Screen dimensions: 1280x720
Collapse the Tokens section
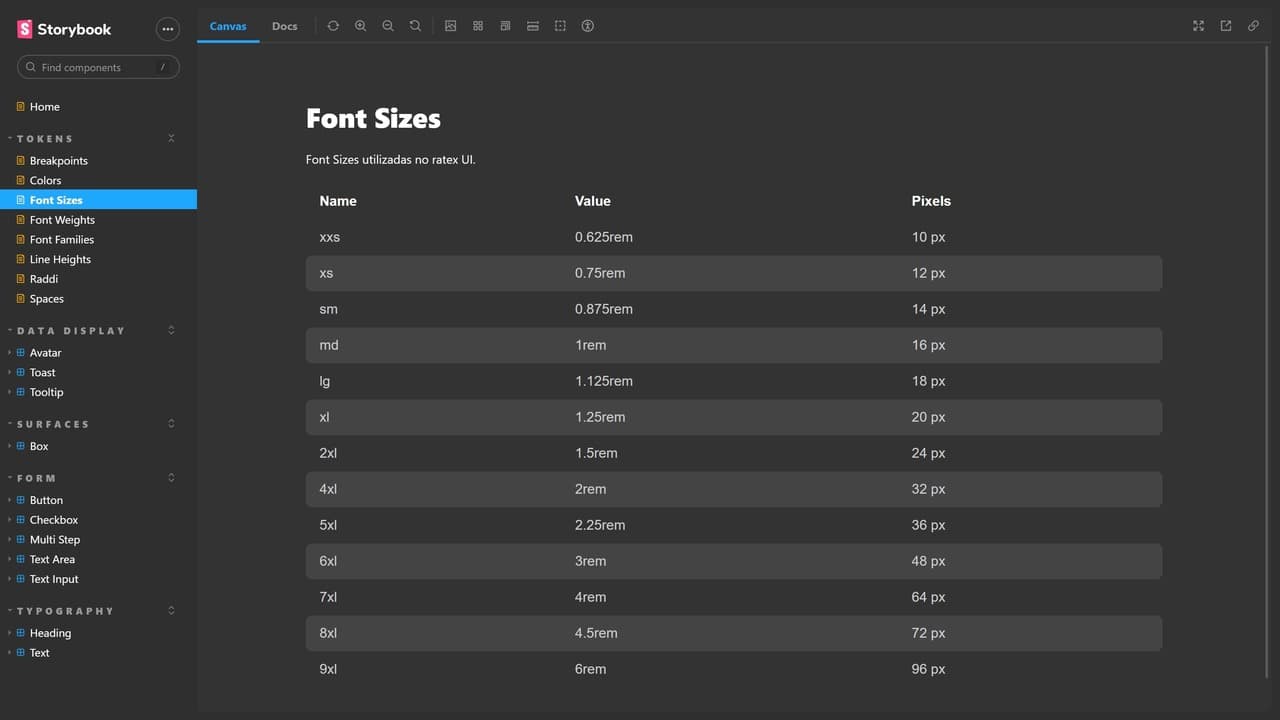coord(171,139)
